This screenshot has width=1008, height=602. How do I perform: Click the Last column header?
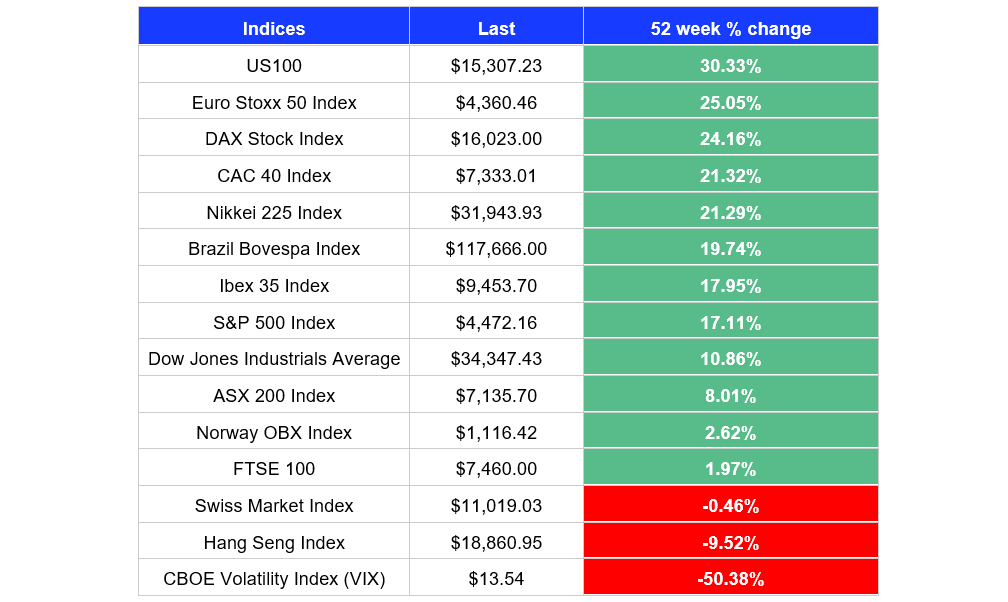click(x=496, y=28)
